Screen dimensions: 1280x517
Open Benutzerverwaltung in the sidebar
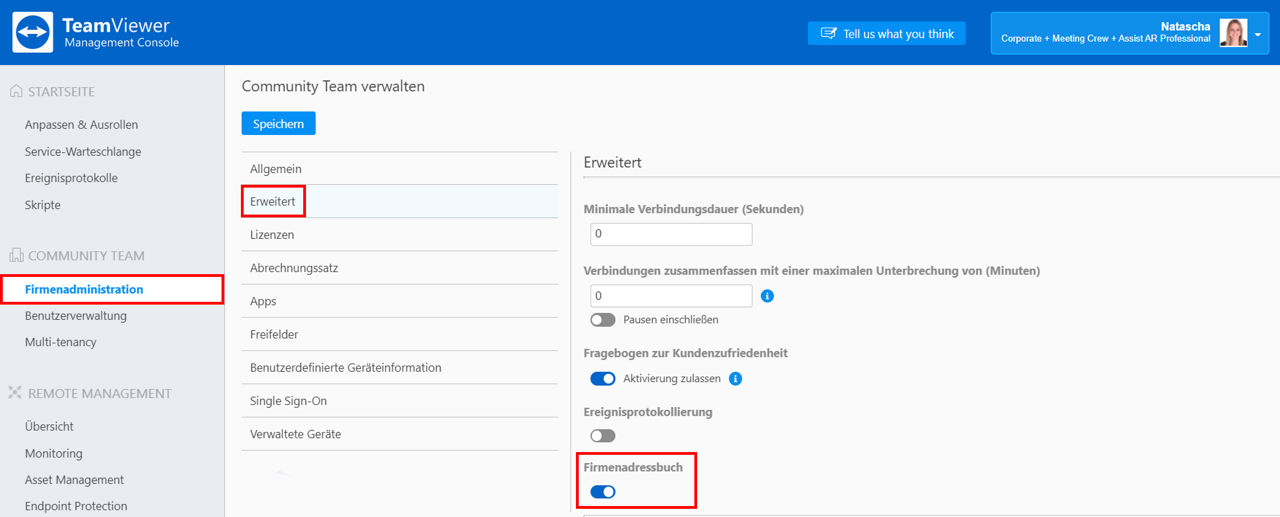point(76,316)
